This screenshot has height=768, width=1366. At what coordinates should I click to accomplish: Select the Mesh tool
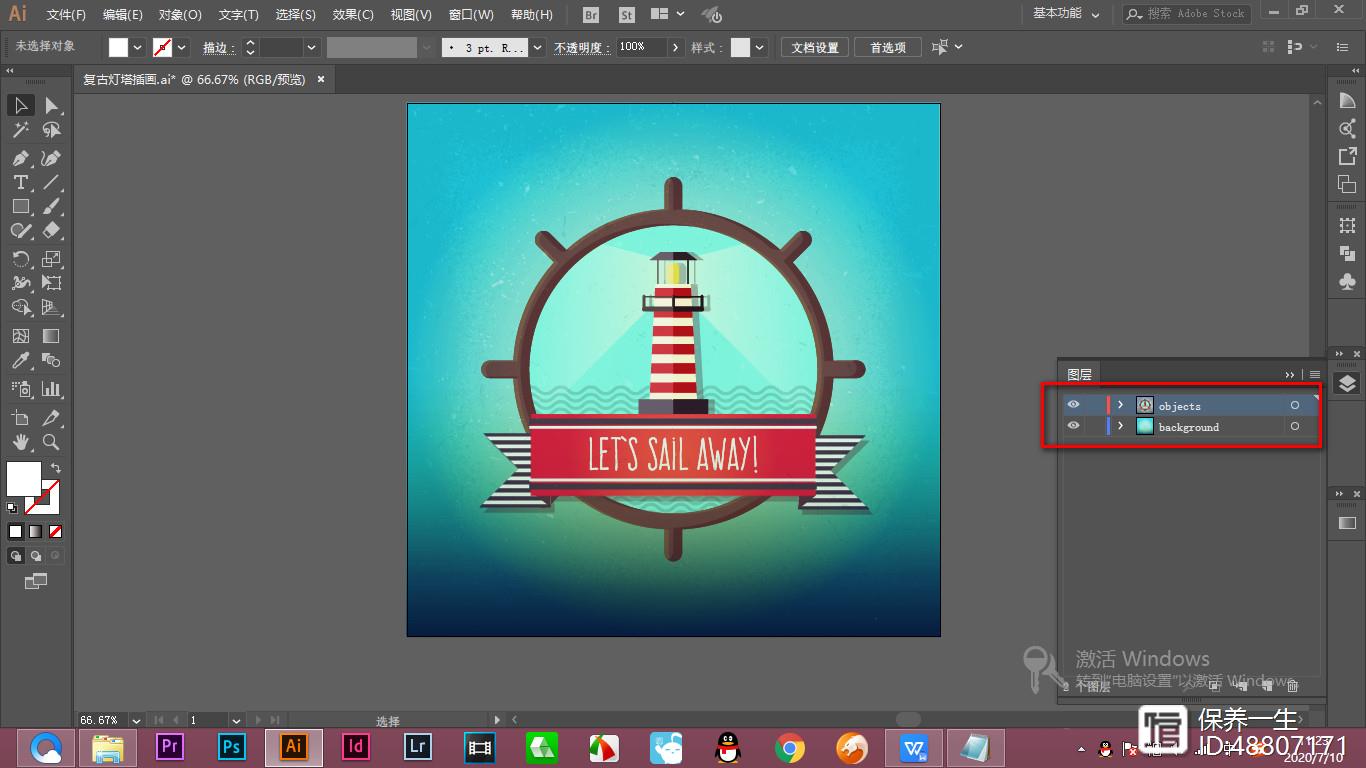20,336
